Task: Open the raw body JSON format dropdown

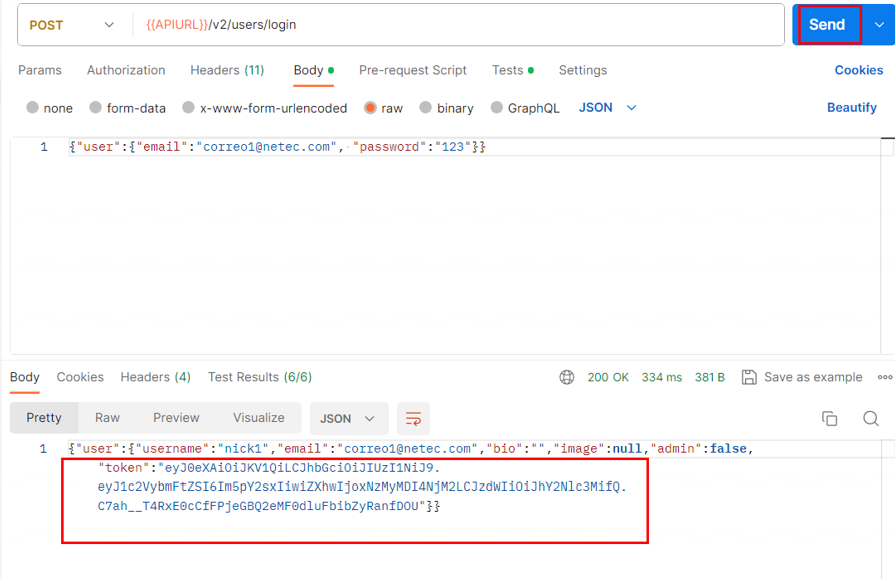Action: pos(607,107)
